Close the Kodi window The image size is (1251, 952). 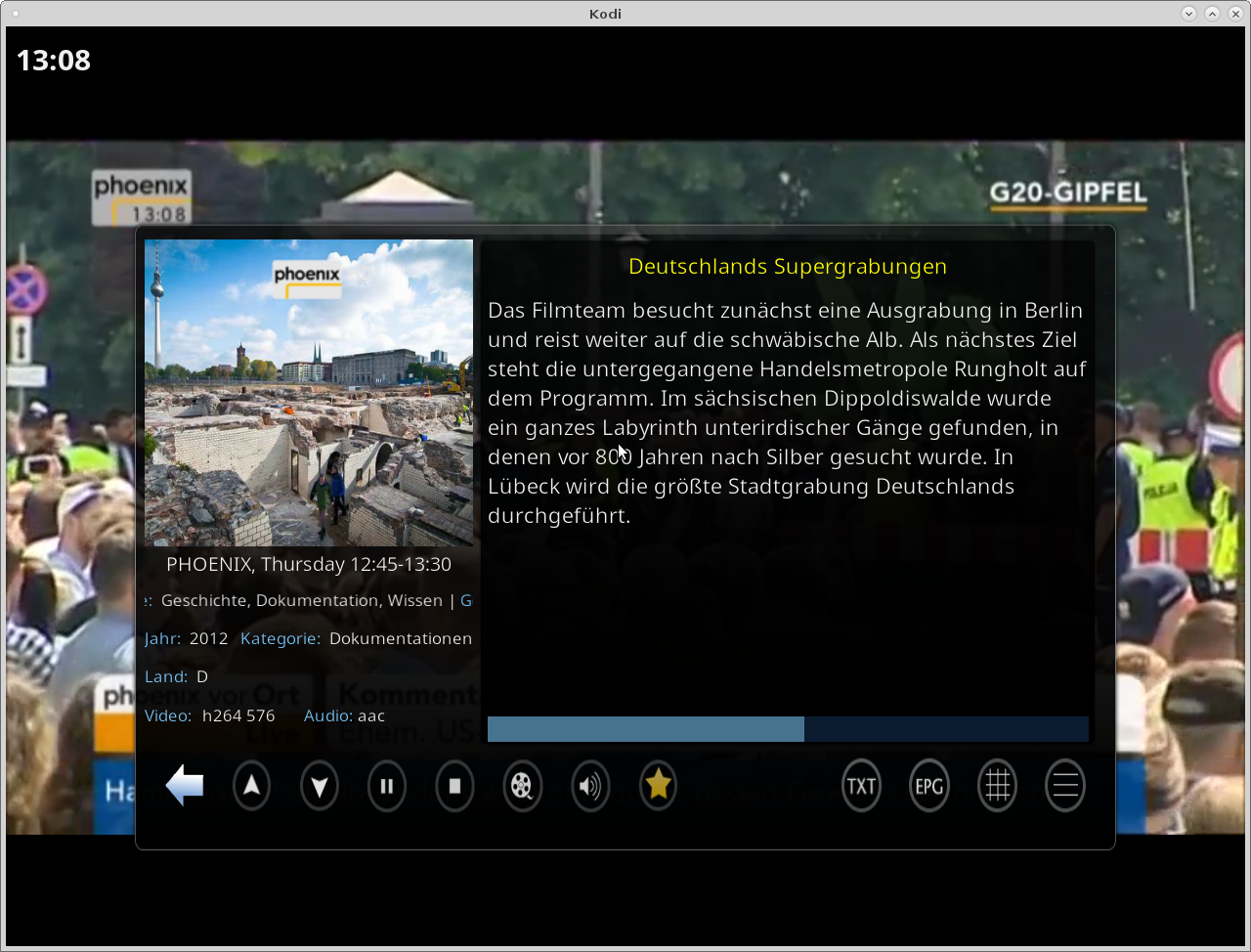[x=1235, y=14]
